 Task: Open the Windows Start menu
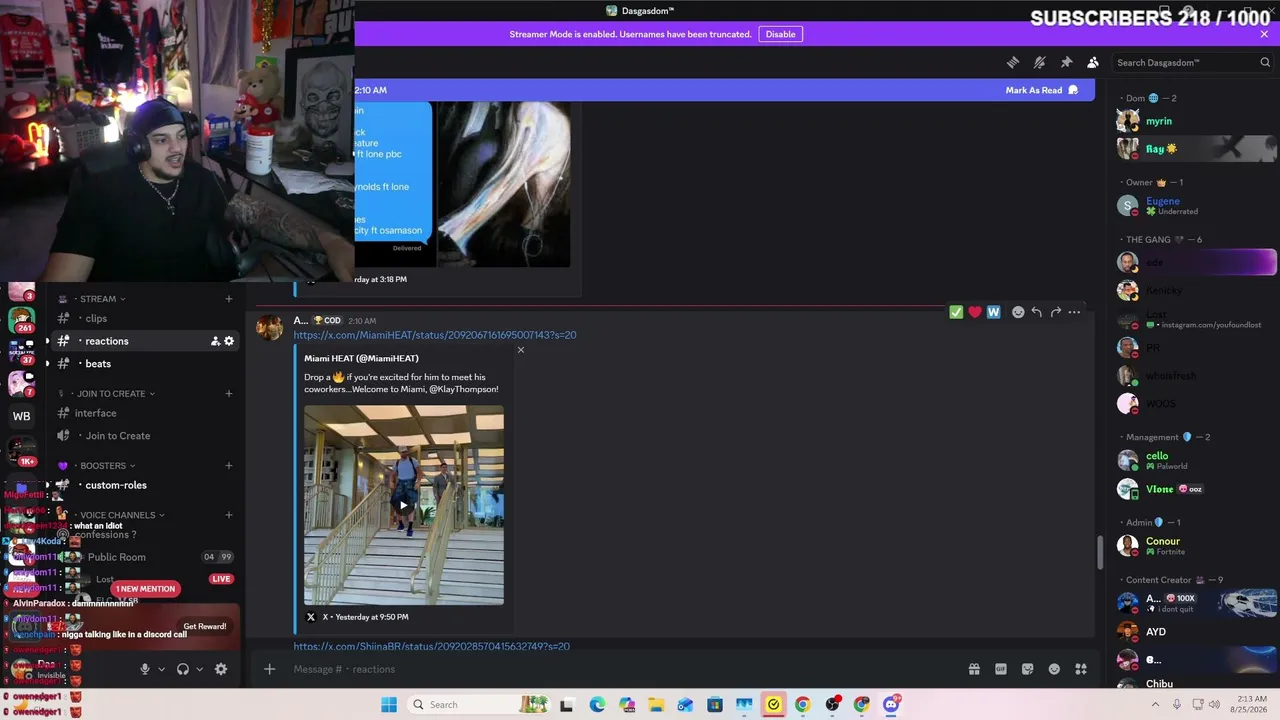click(389, 705)
